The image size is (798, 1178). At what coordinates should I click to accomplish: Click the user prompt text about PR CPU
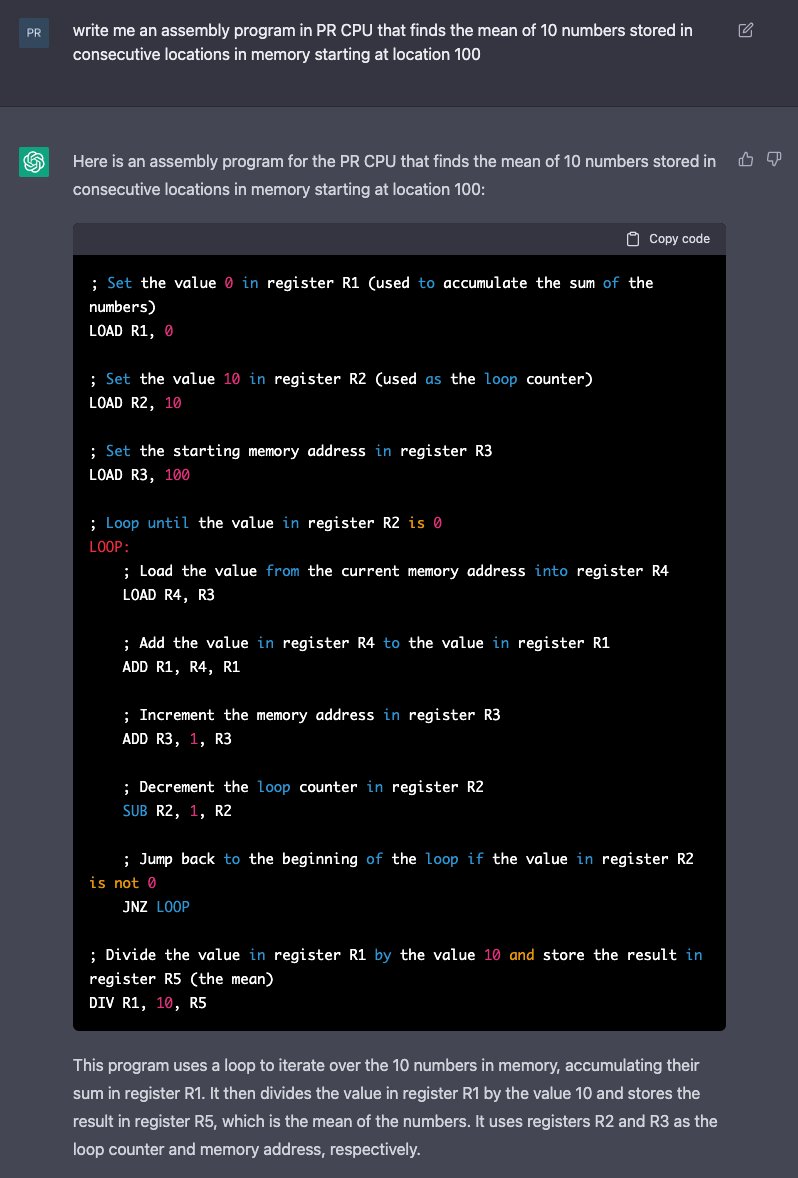click(x=382, y=42)
